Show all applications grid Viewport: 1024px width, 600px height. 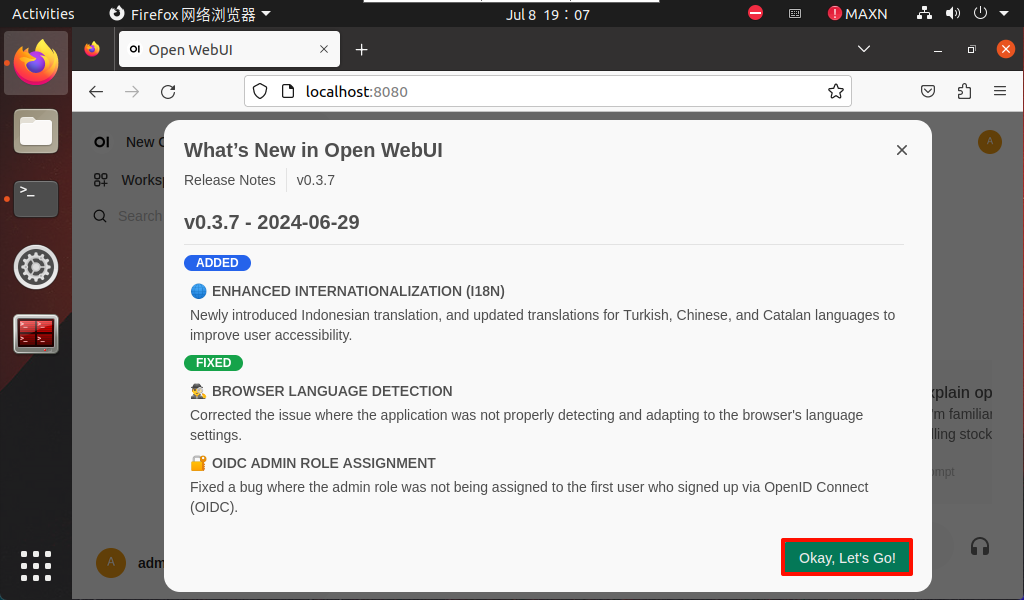coord(36,565)
